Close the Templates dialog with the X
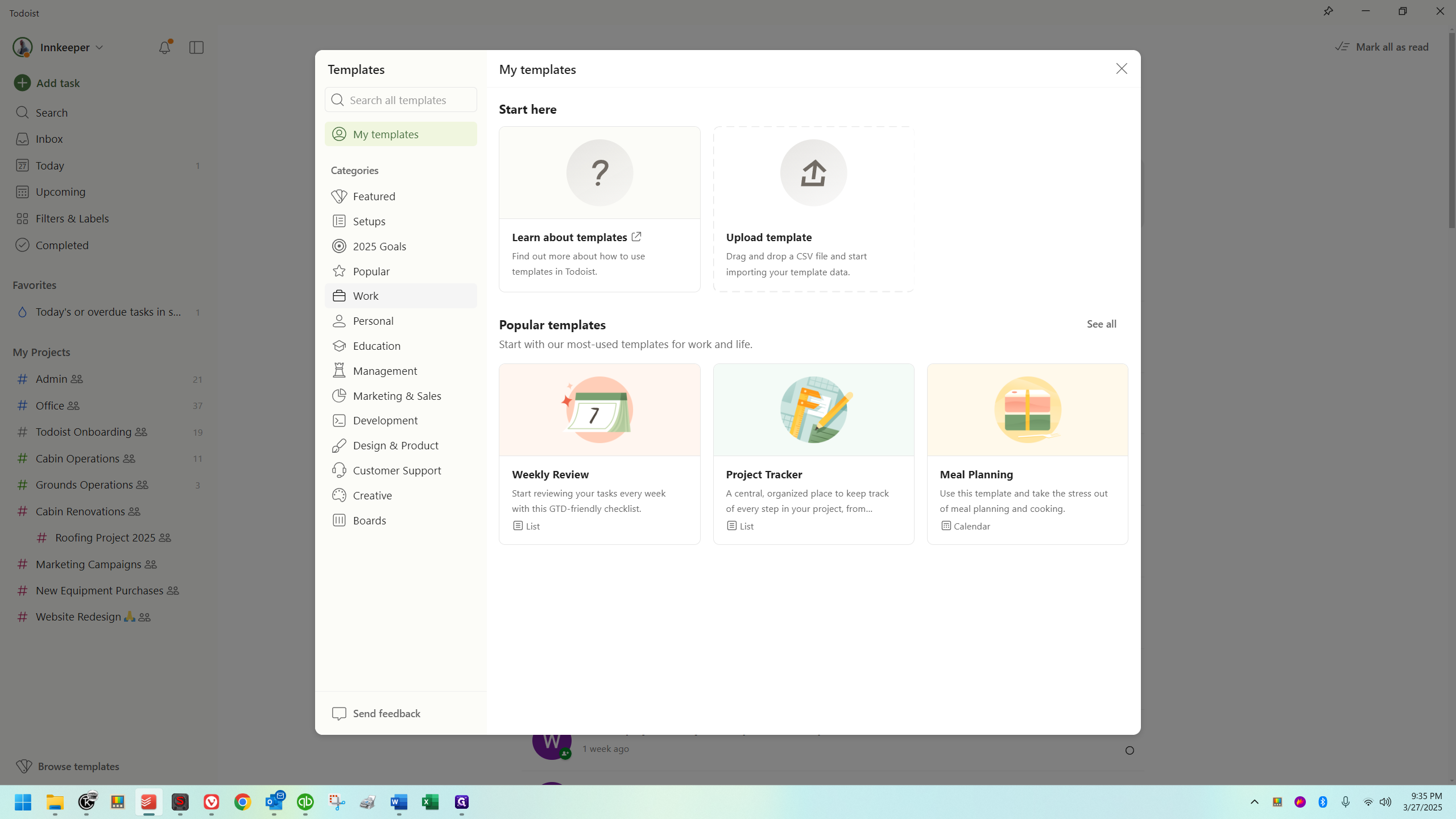Screen dimensions: 1456x819 click(1121, 69)
